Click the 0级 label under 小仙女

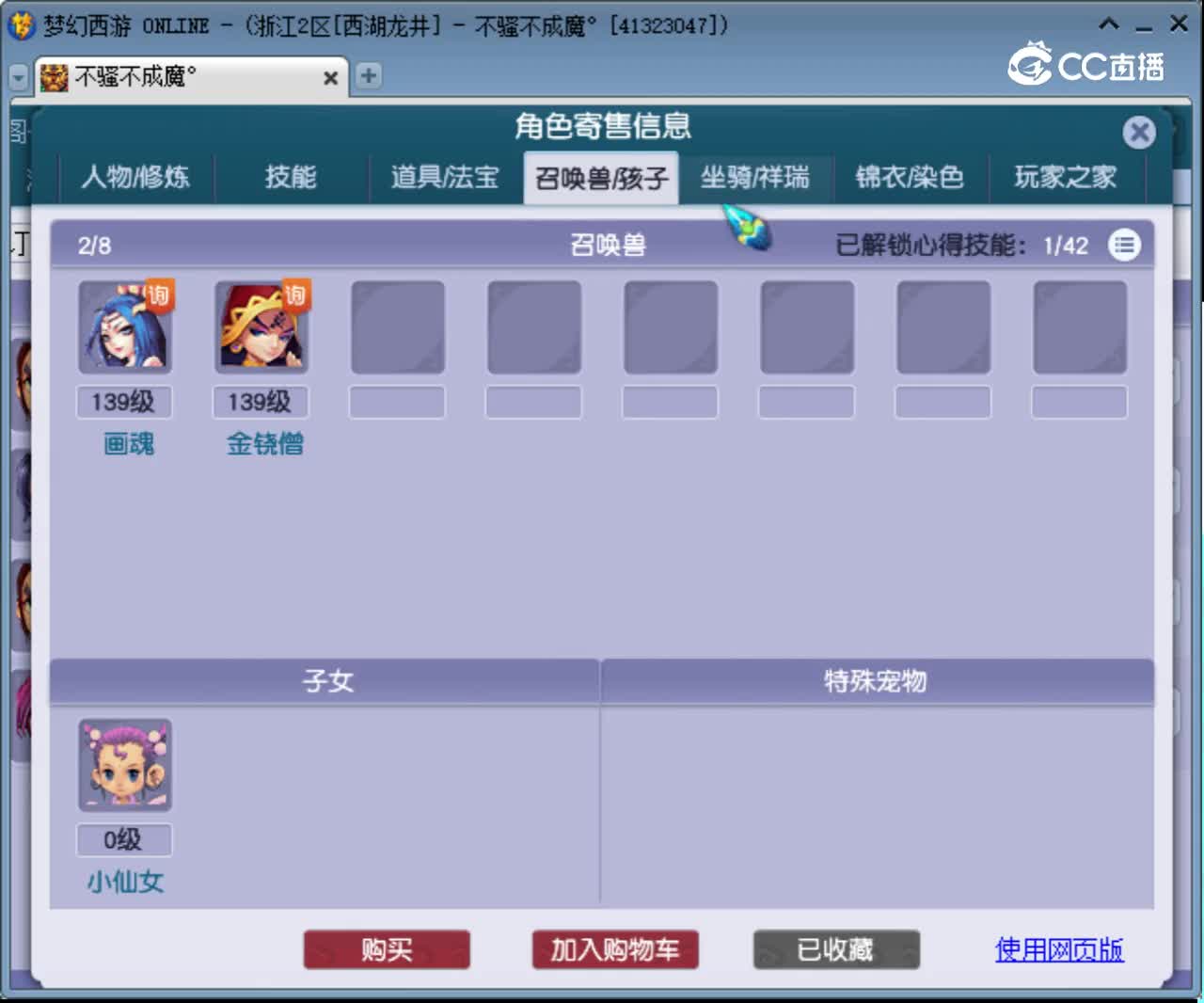(124, 840)
